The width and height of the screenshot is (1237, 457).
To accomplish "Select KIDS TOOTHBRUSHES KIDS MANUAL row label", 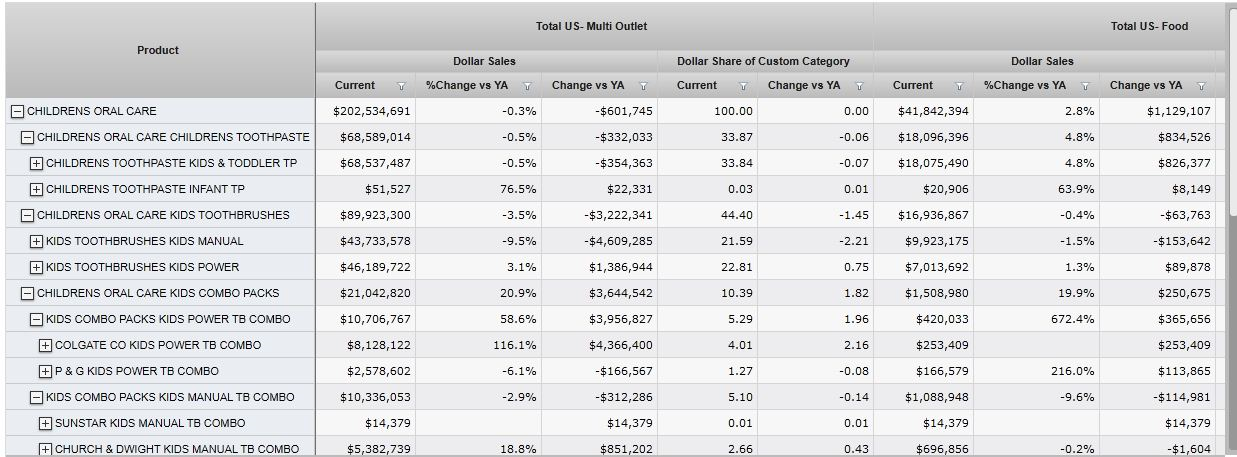I will [x=144, y=241].
